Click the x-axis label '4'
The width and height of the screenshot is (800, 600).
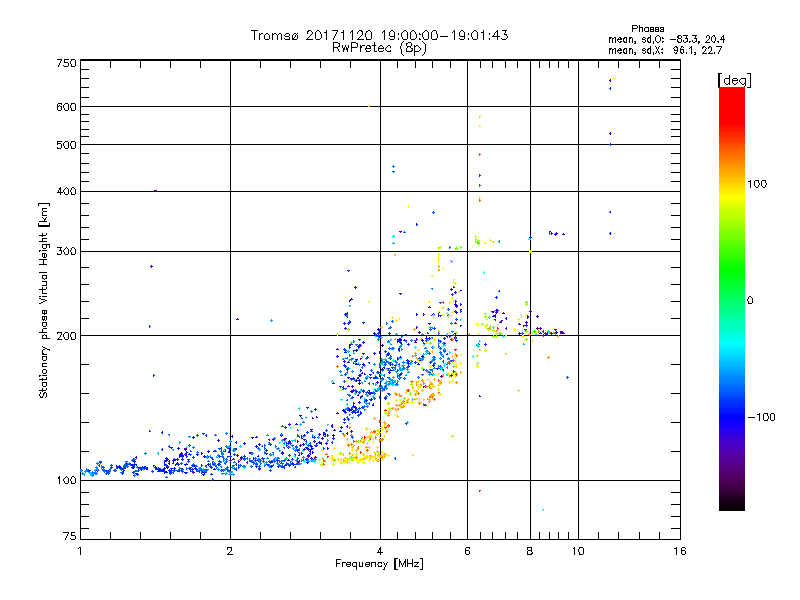coord(380,551)
